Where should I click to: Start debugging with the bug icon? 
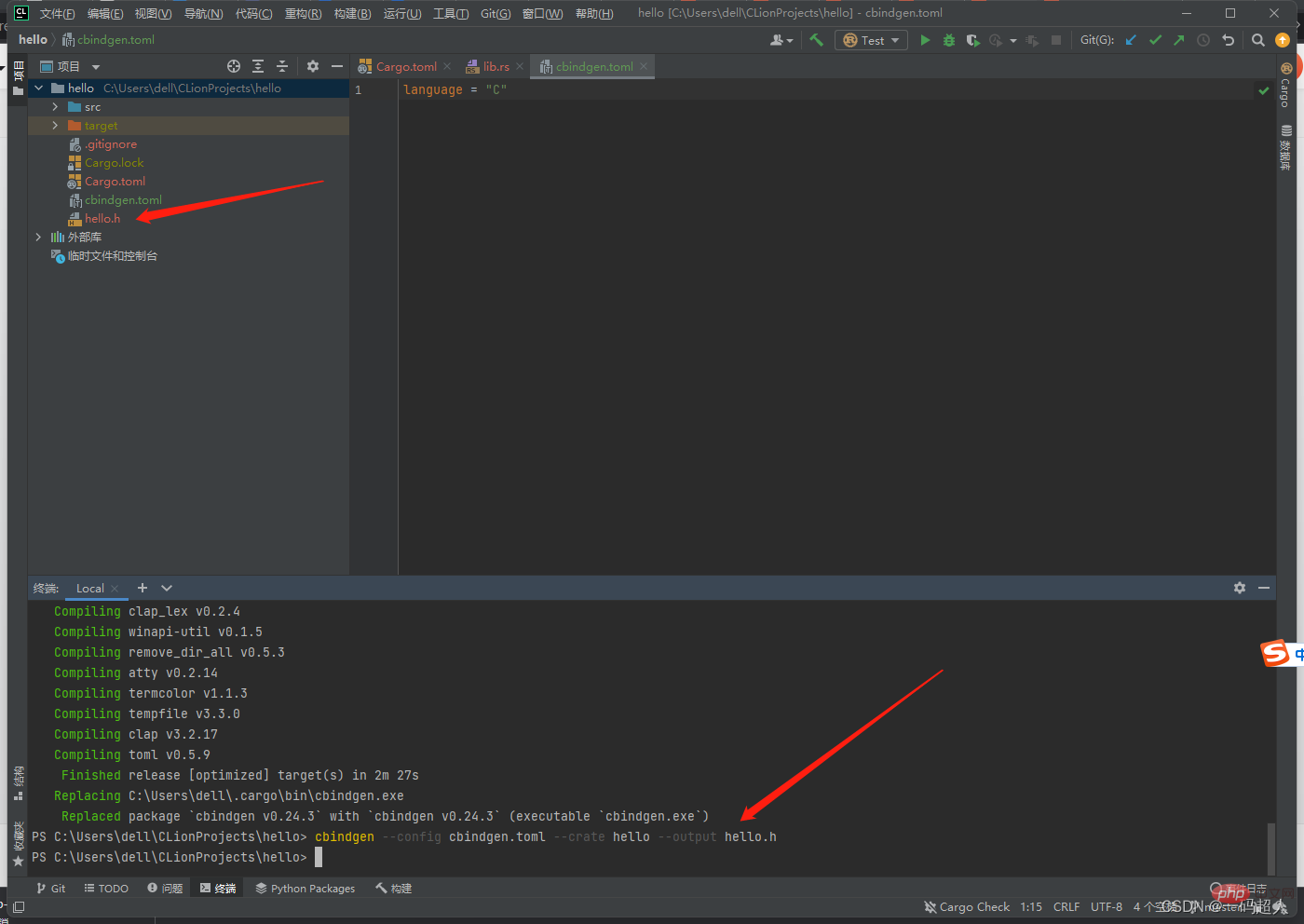click(x=949, y=40)
